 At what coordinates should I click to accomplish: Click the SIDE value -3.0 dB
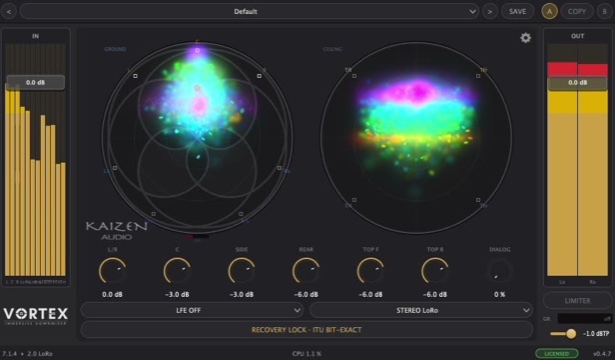pos(241,295)
